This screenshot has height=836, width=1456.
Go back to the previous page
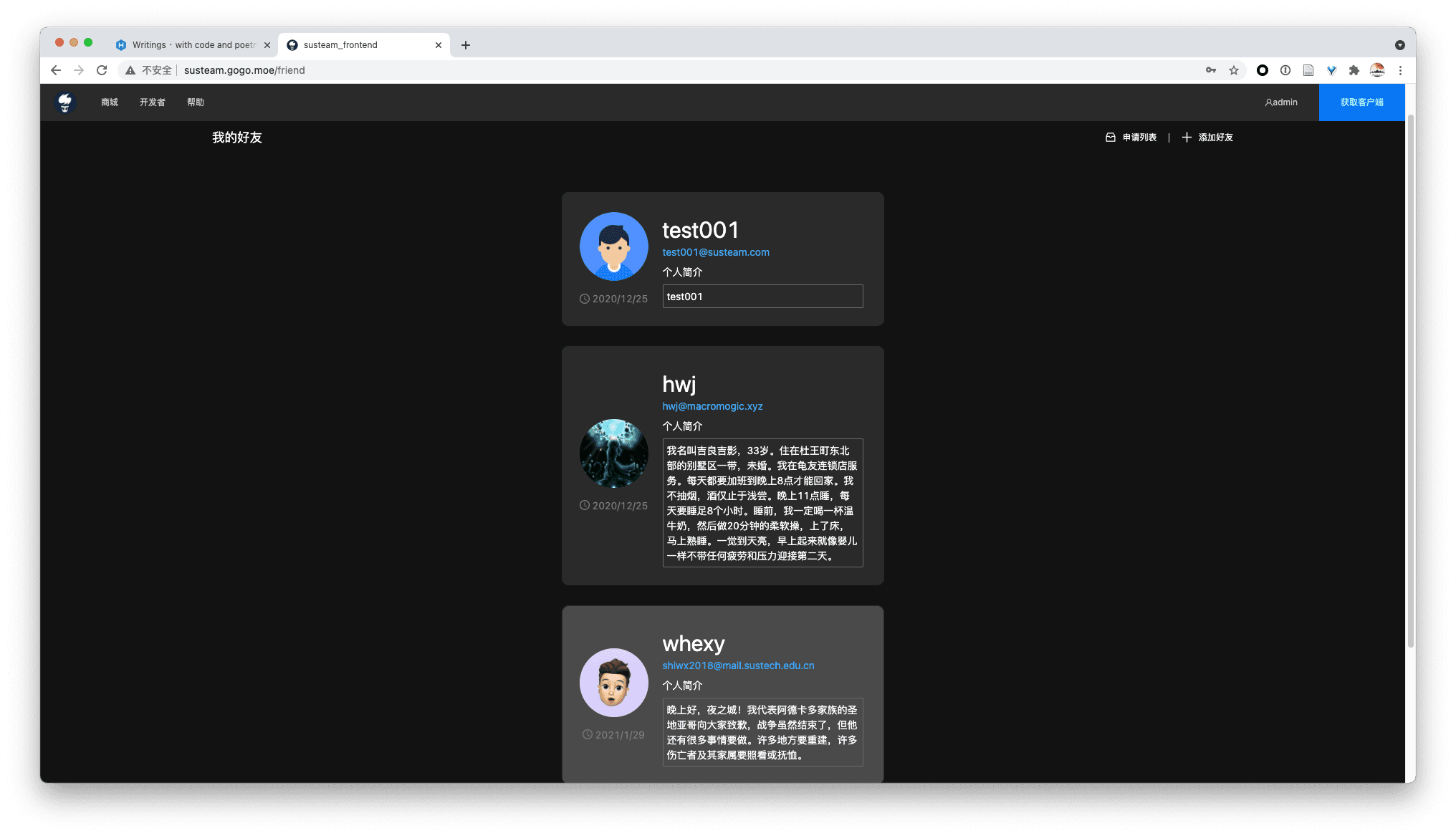(56, 70)
